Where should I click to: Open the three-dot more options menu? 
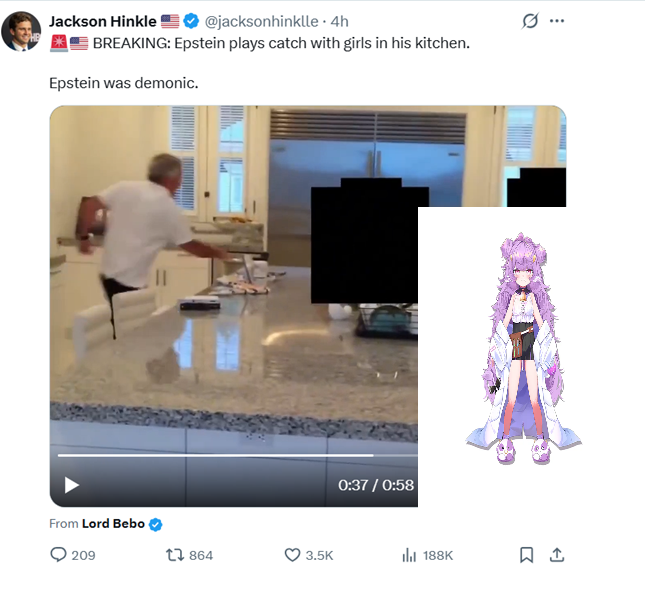(x=557, y=21)
